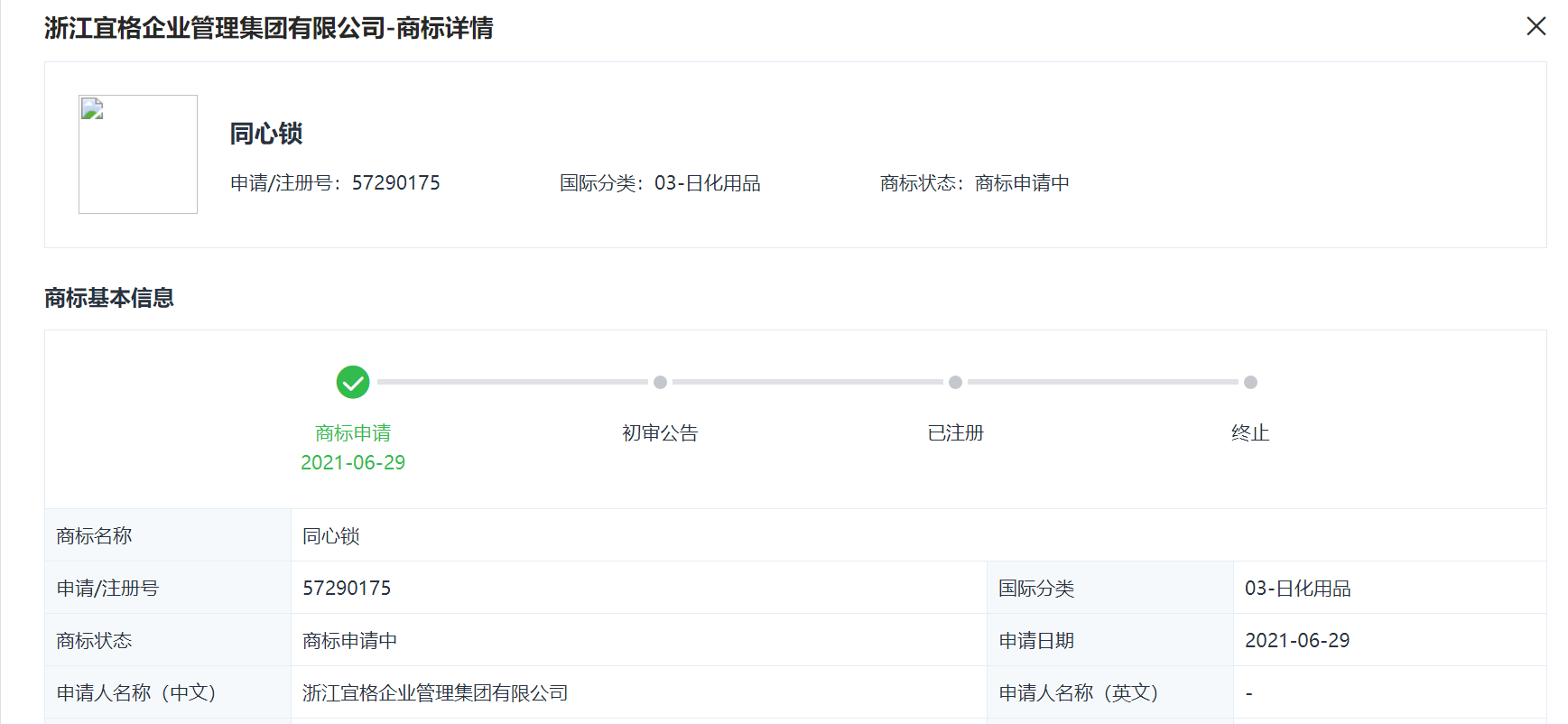Click the 申请/注册号 table label cell

[x=168, y=588]
